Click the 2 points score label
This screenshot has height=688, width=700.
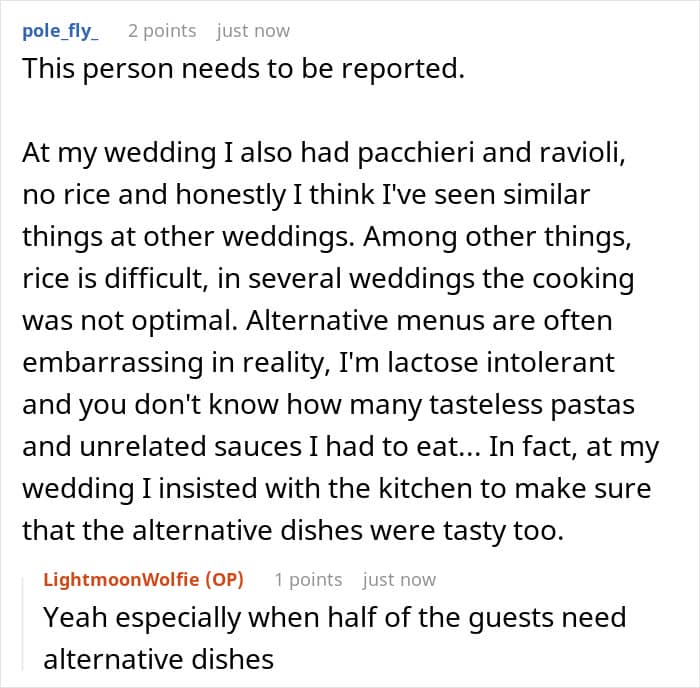point(162,31)
